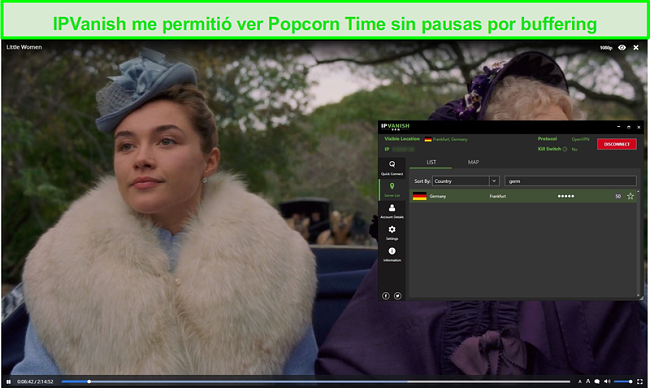The height and width of the screenshot is (388, 650).
Task: Open the Quick Connect sidebar item
Action: pos(392,168)
